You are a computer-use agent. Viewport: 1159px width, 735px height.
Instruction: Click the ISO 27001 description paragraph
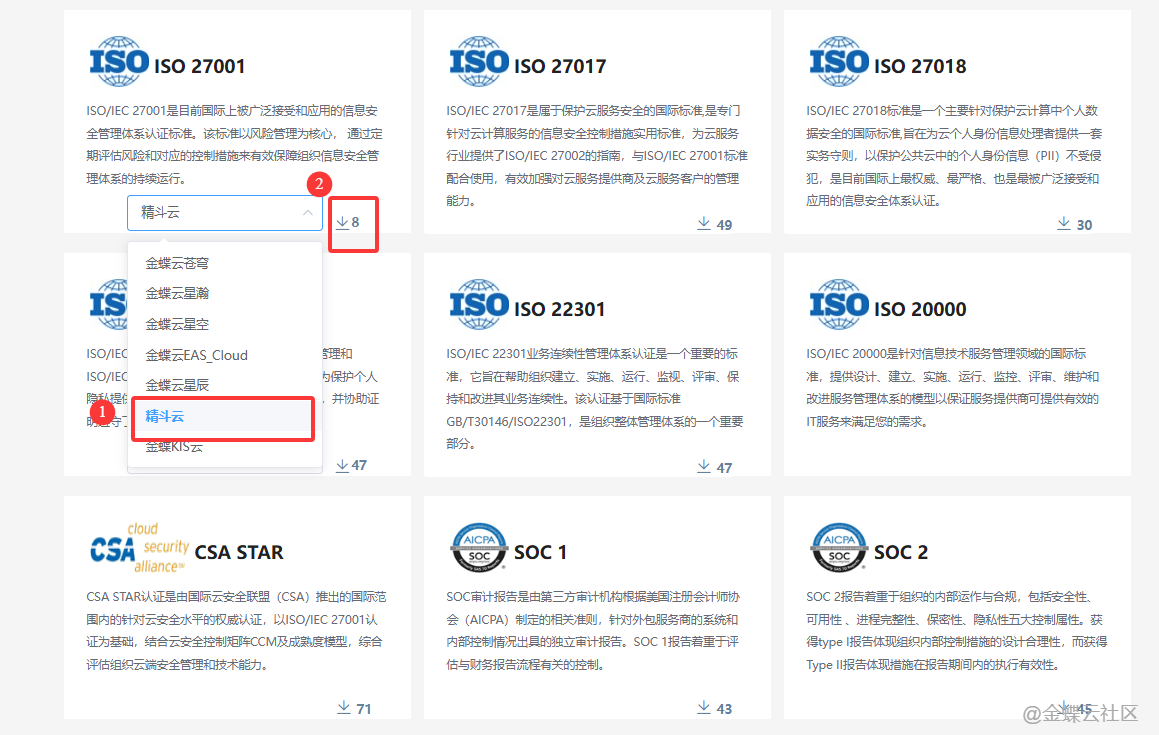[234, 144]
